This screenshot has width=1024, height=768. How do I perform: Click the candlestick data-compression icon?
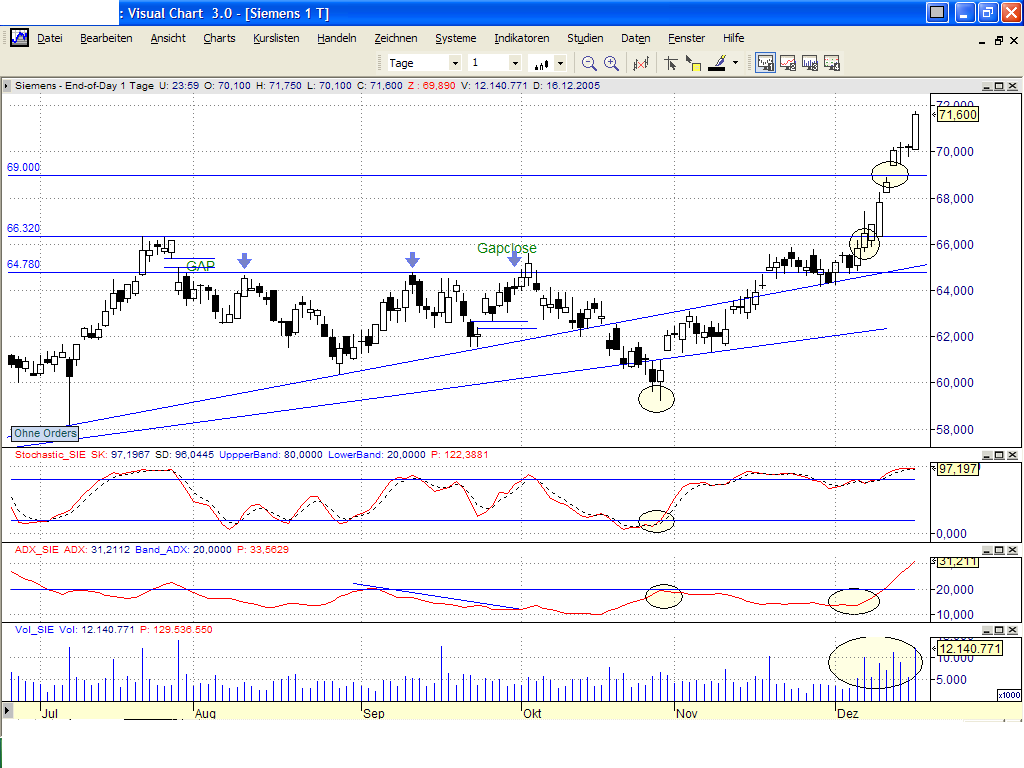tap(540, 62)
